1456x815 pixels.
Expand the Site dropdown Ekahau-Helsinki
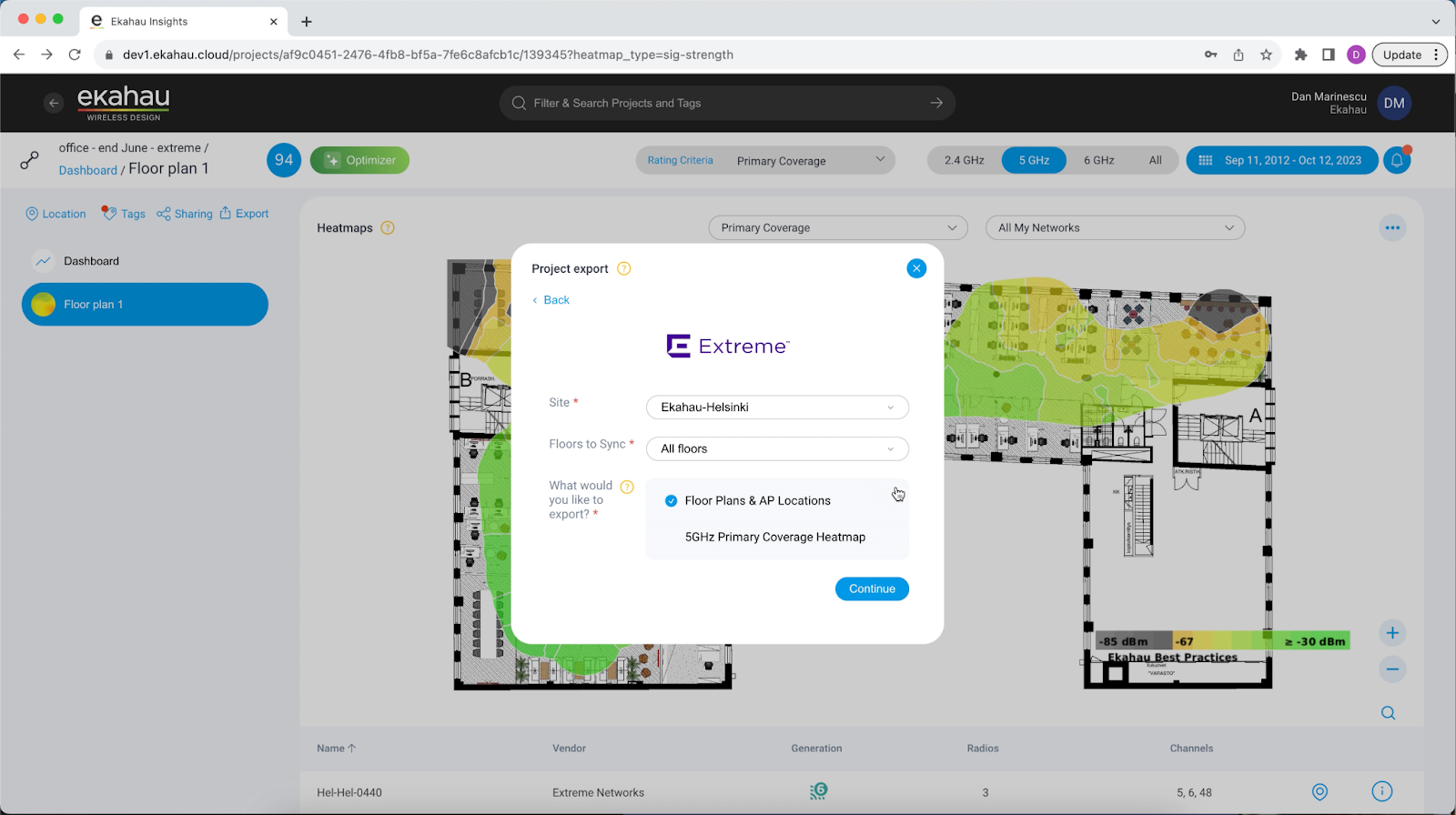777,407
